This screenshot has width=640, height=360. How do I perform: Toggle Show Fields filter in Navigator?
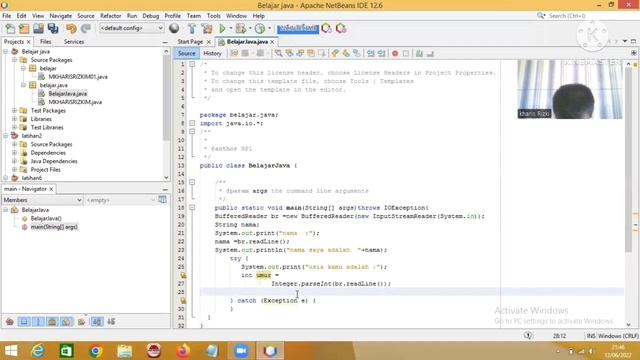24,322
